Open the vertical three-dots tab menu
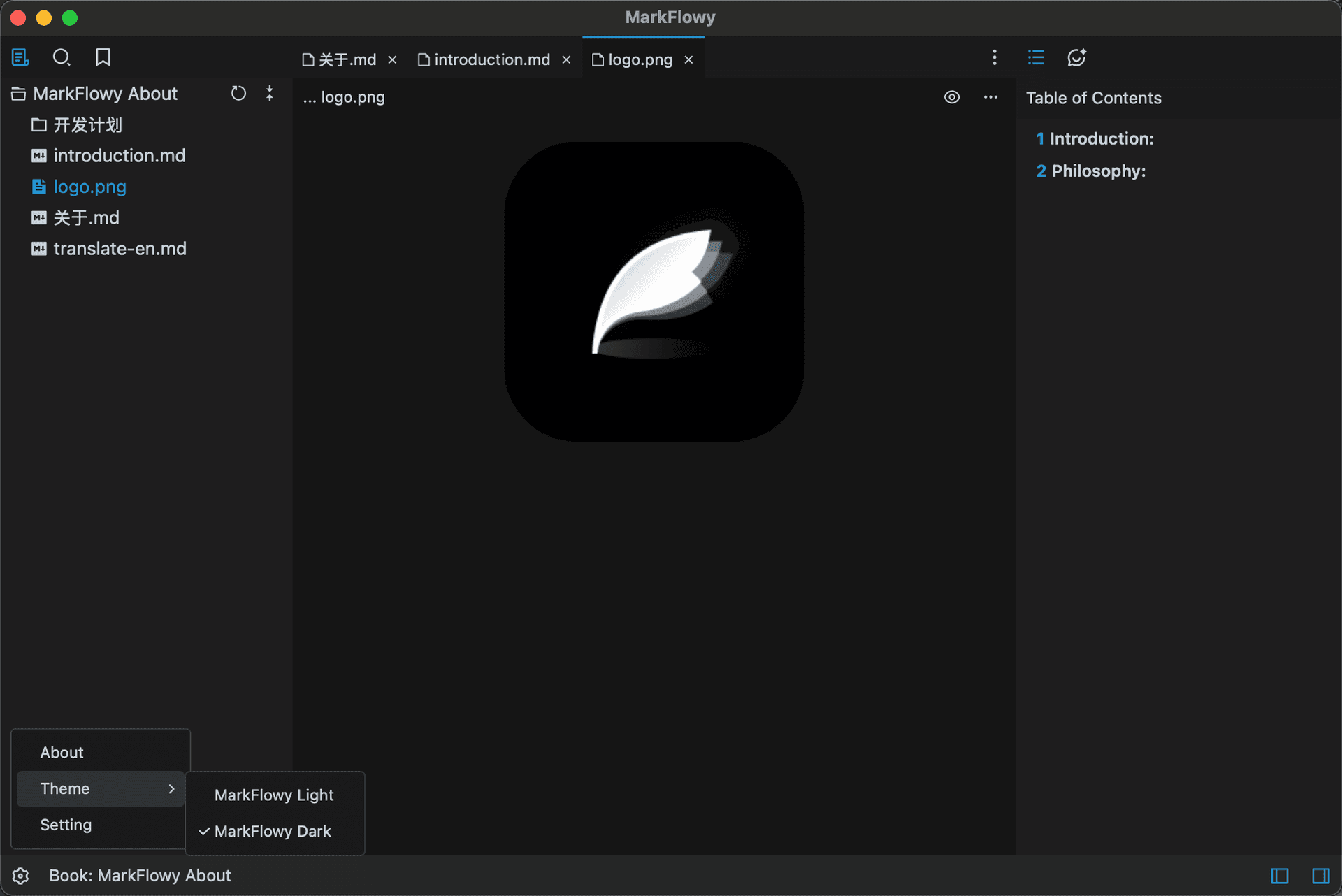This screenshot has height=896, width=1342. pos(994,57)
